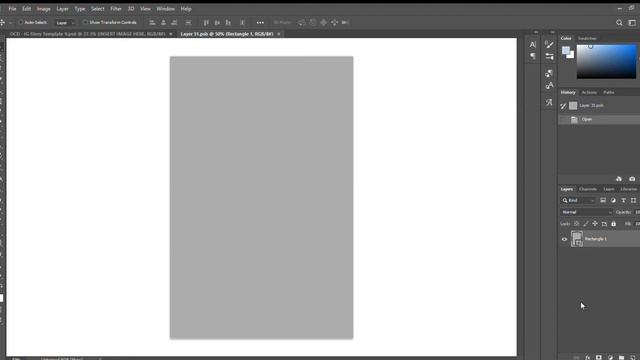The height and width of the screenshot is (360, 640).
Task: Click the align horizontal centers icon
Action: click(163, 23)
